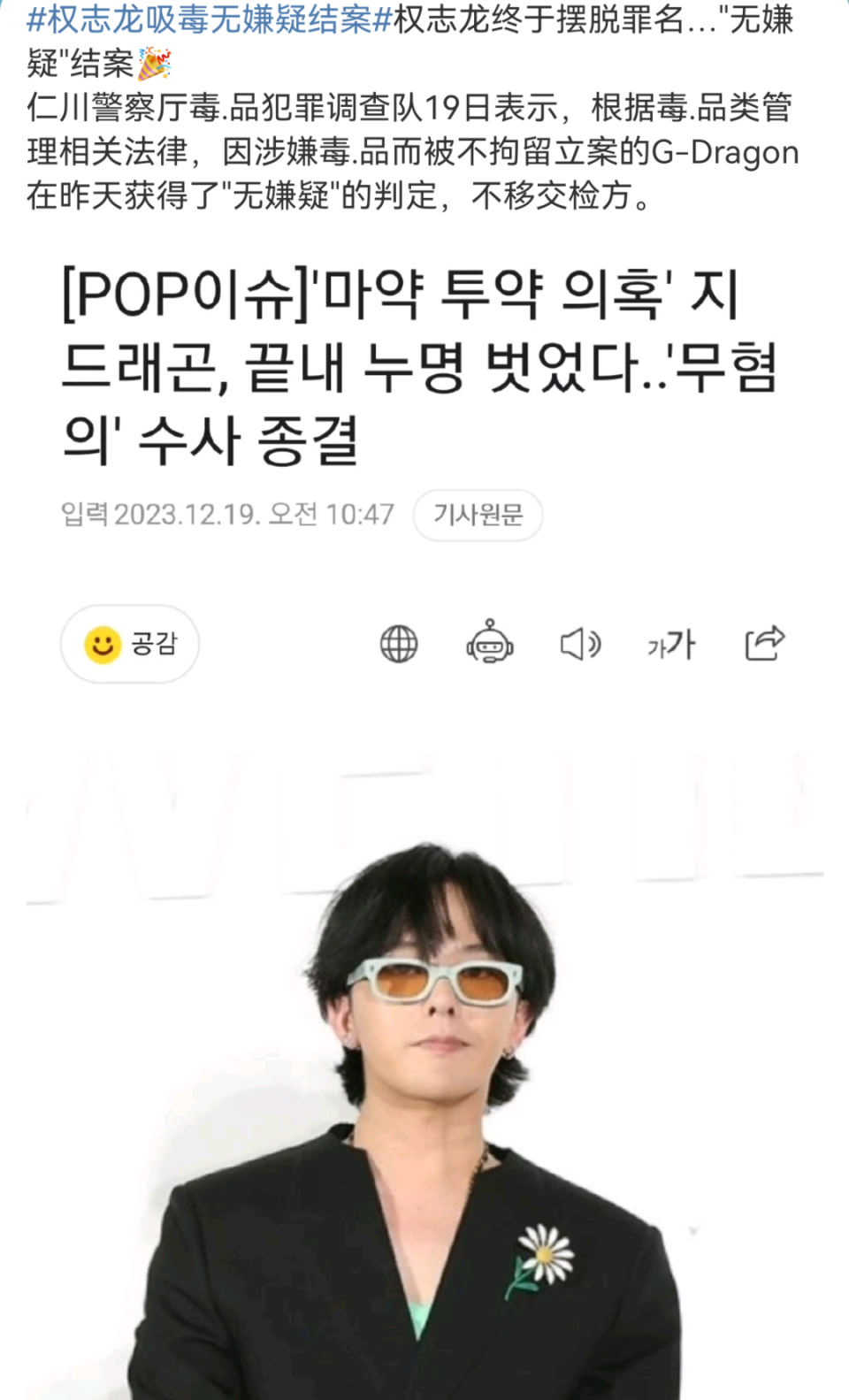
Task: Click the globe language icon
Action: pyautogui.click(x=399, y=644)
